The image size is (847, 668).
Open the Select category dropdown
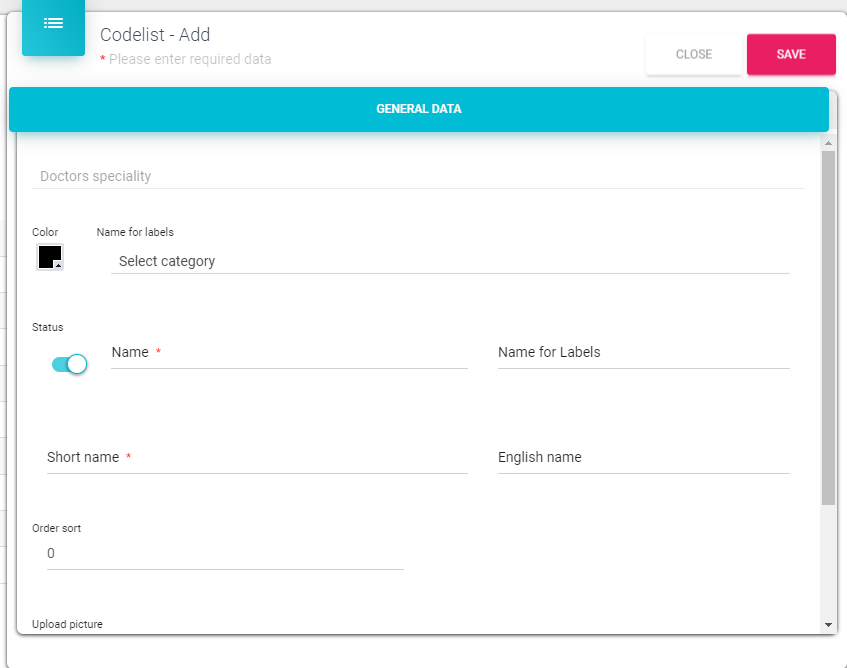pos(450,261)
